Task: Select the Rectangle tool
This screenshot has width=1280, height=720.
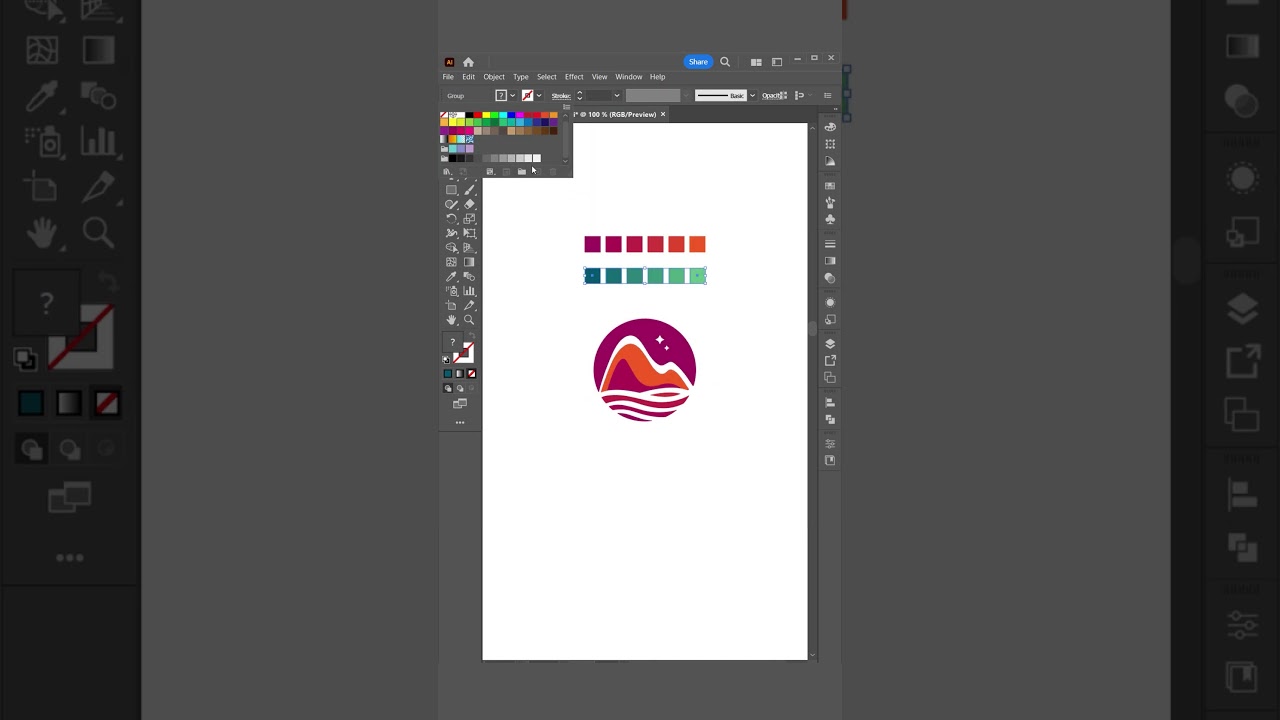Action: click(x=452, y=190)
